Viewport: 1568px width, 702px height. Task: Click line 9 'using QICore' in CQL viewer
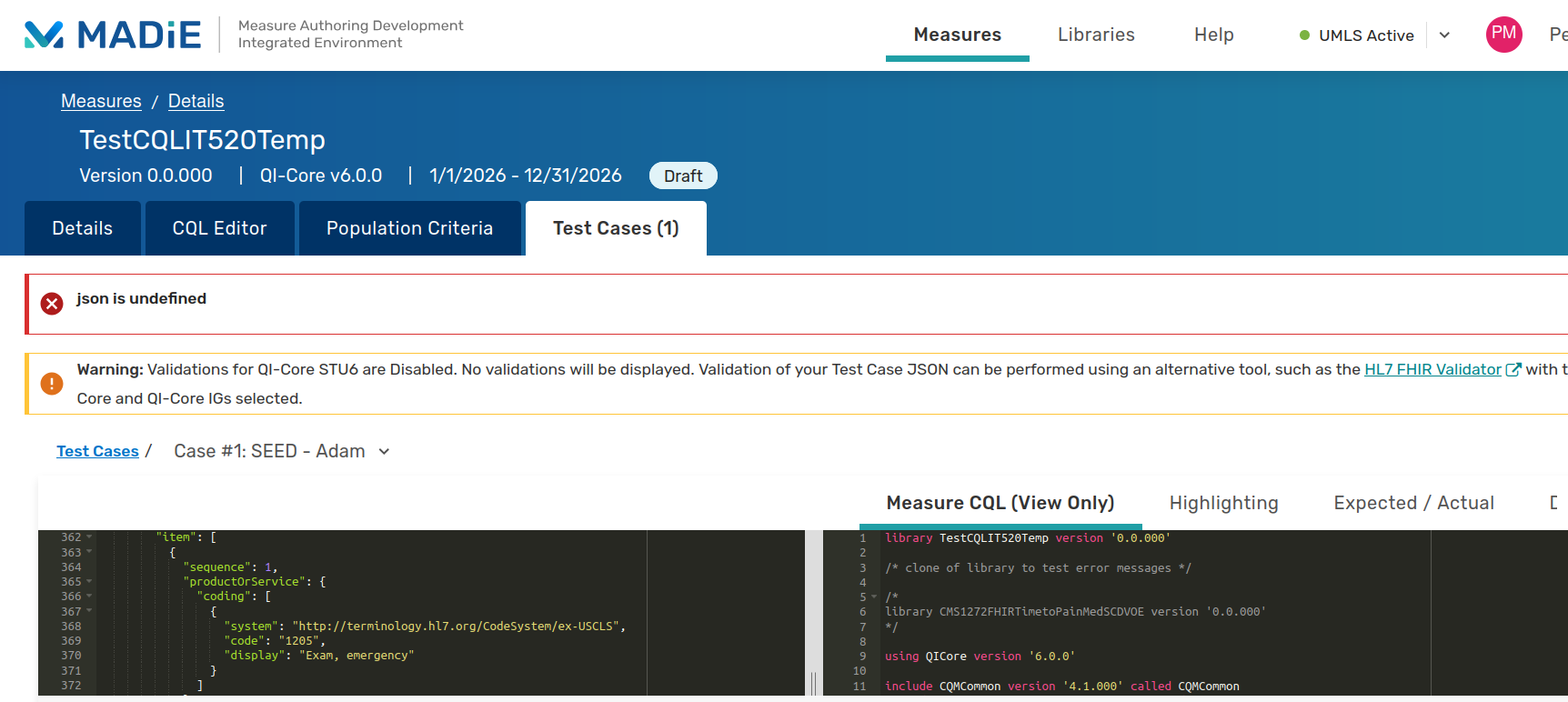[x=980, y=657]
